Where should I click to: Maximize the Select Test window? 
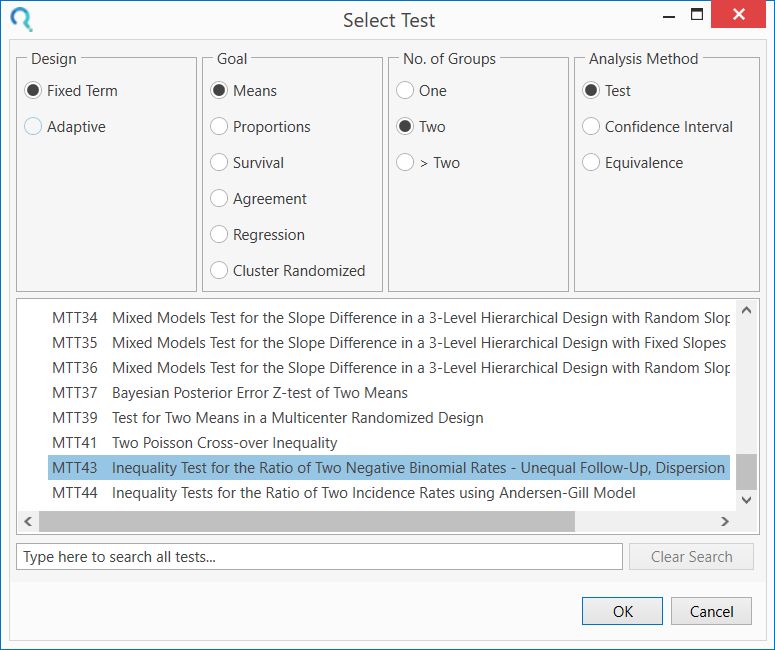point(696,14)
